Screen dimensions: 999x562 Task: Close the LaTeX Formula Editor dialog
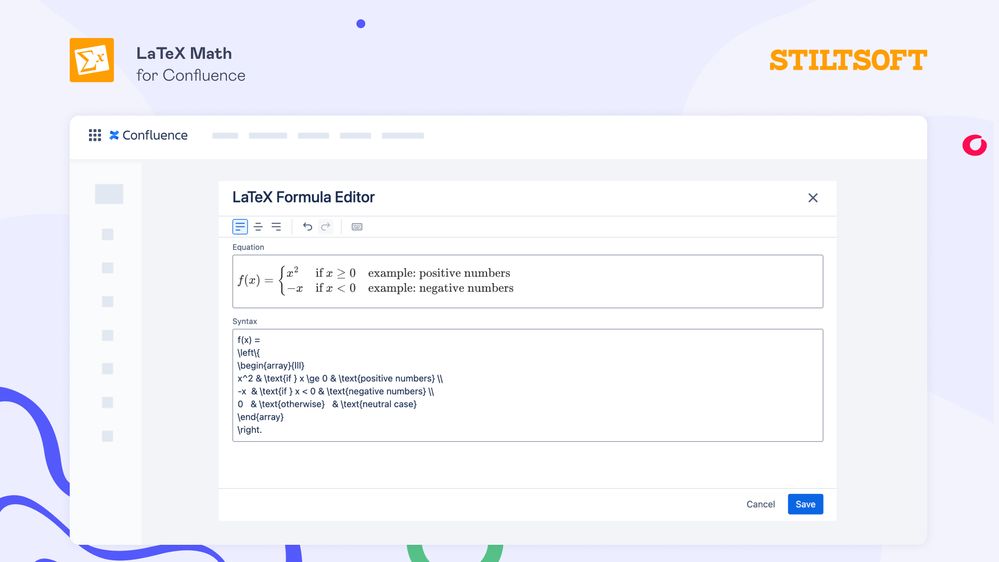click(x=813, y=198)
